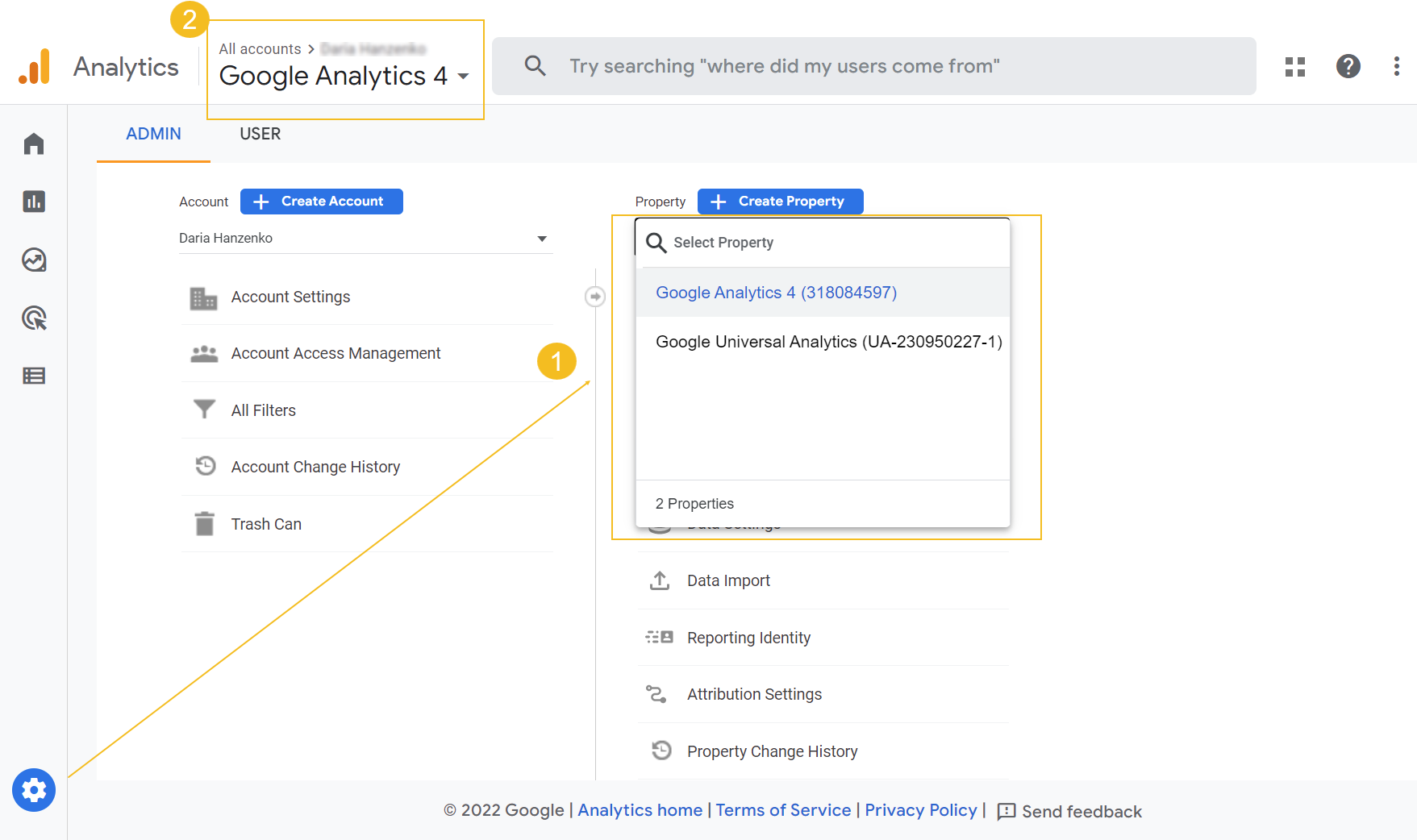1417x840 pixels.
Task: Open the Advertising cursor icon
Action: tap(34, 318)
